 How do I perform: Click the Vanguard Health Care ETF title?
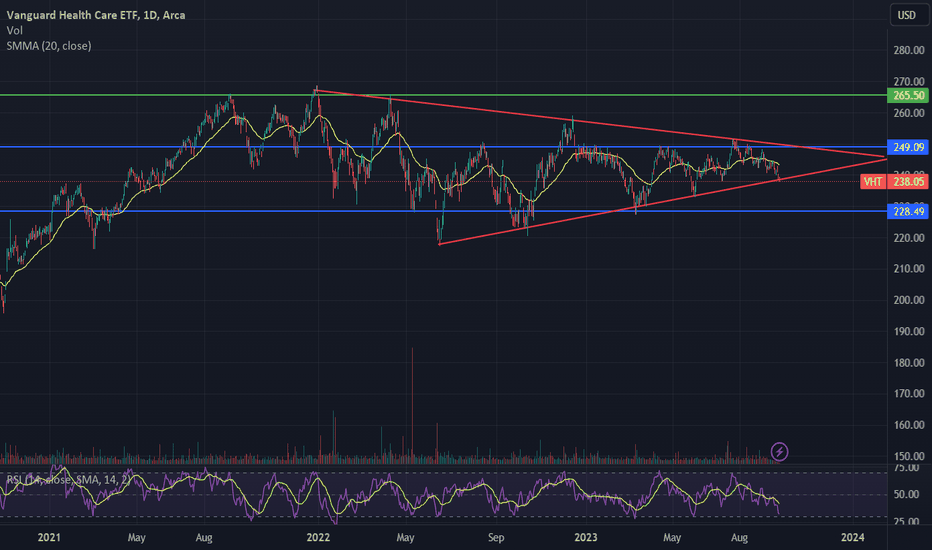pos(96,15)
